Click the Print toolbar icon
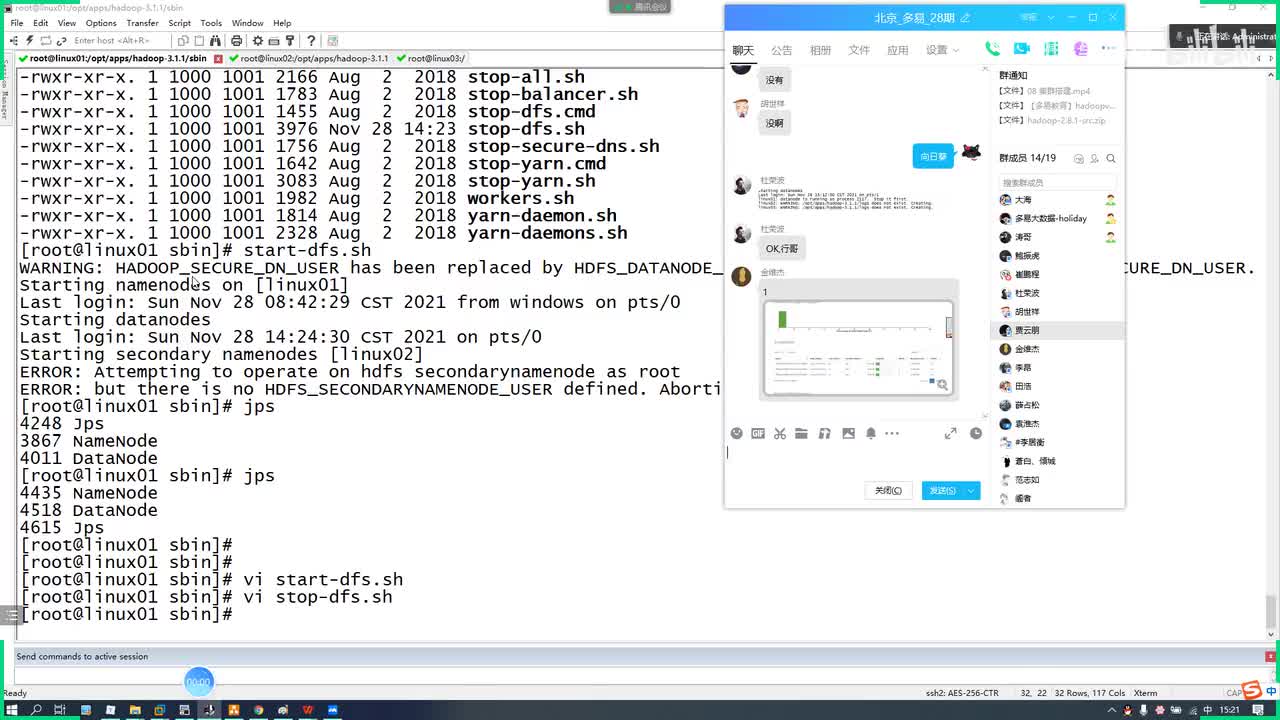This screenshot has height=720, width=1280. point(236,41)
